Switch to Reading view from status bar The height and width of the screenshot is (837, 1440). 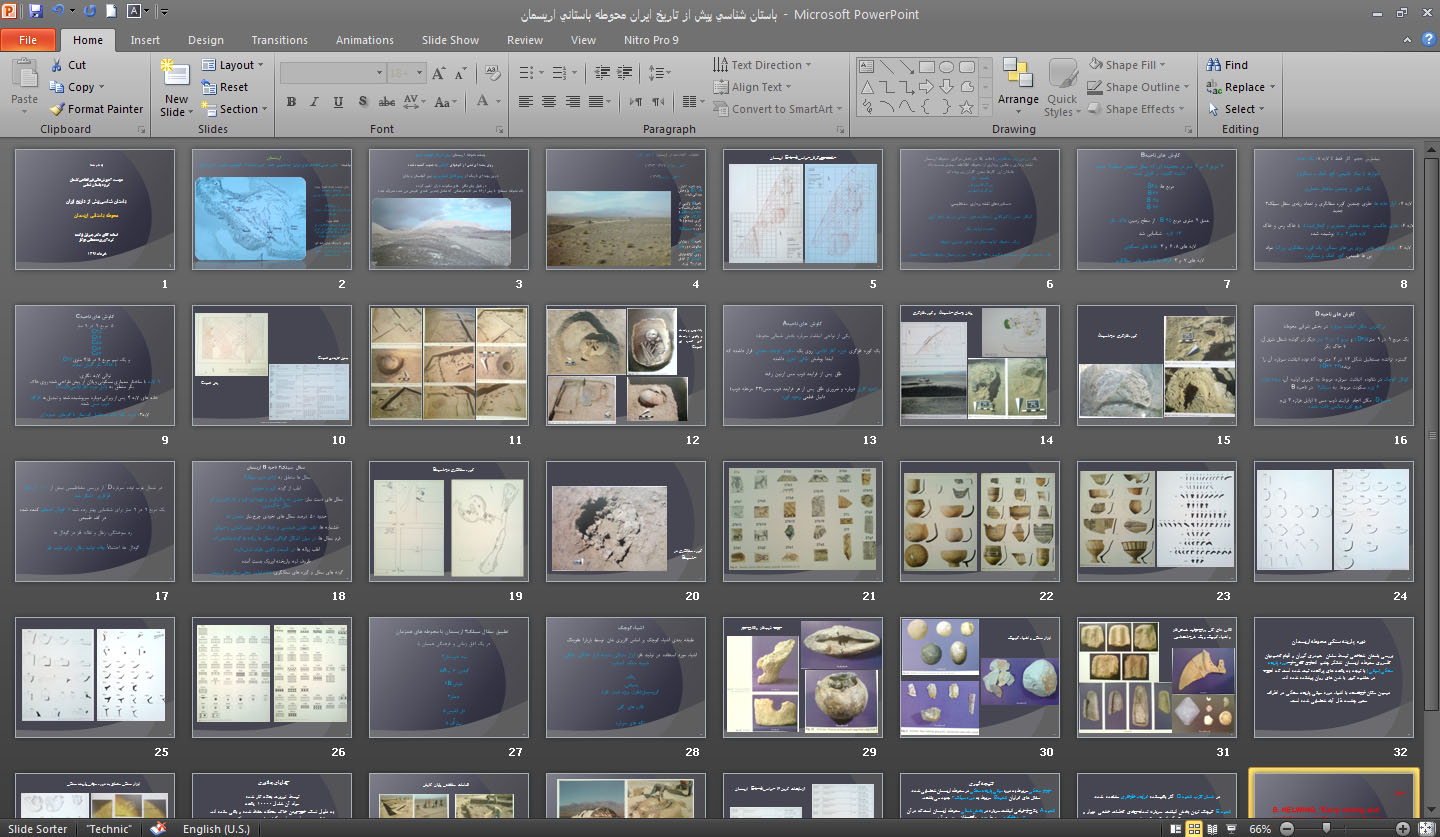coord(1212,829)
